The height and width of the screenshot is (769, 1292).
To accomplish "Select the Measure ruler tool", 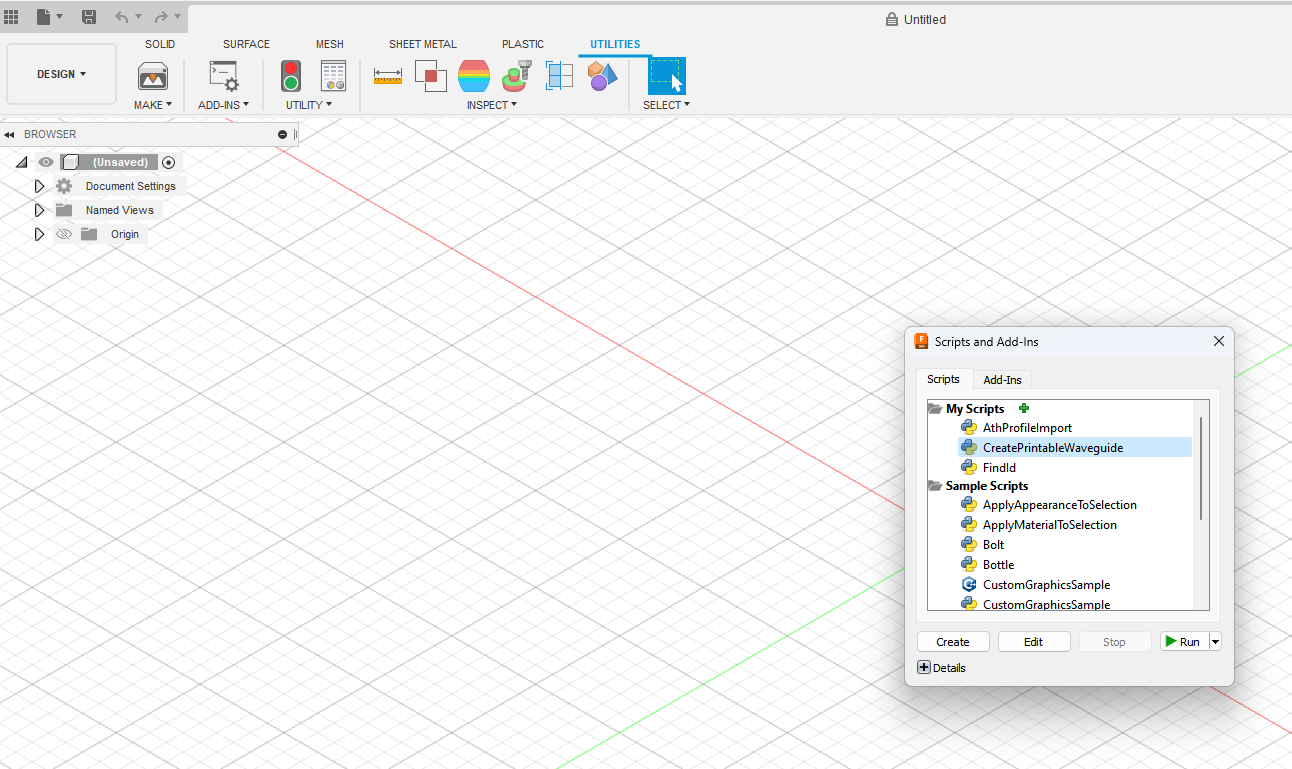I will tap(388, 76).
